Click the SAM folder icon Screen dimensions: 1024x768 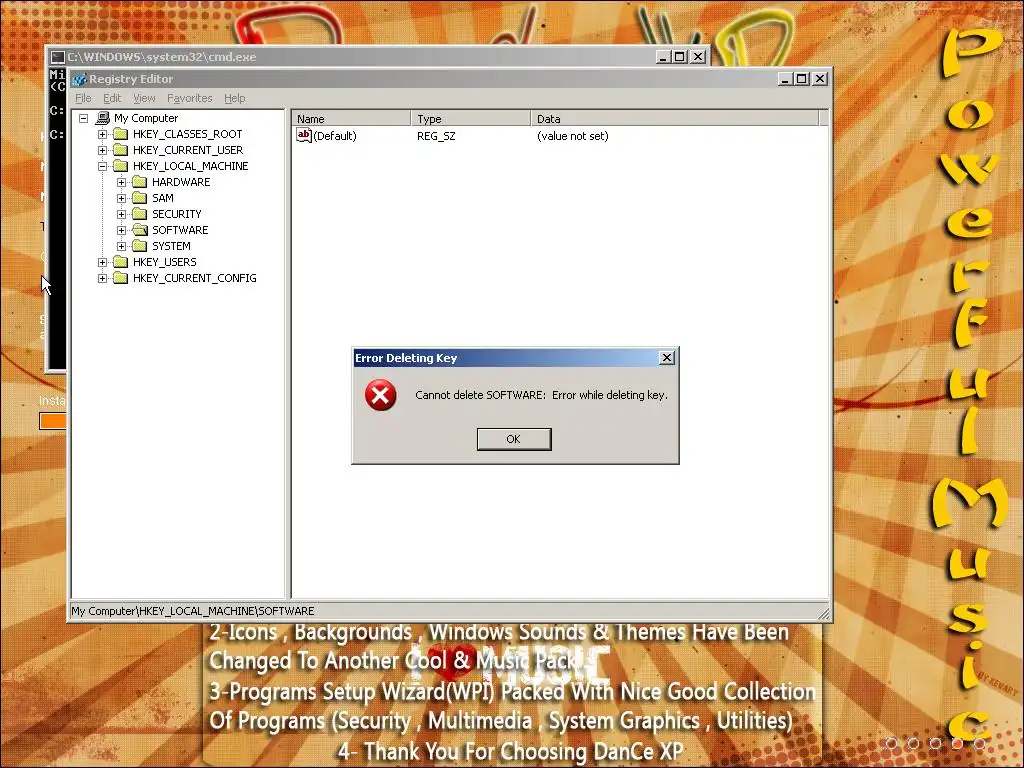pyautogui.click(x=140, y=198)
